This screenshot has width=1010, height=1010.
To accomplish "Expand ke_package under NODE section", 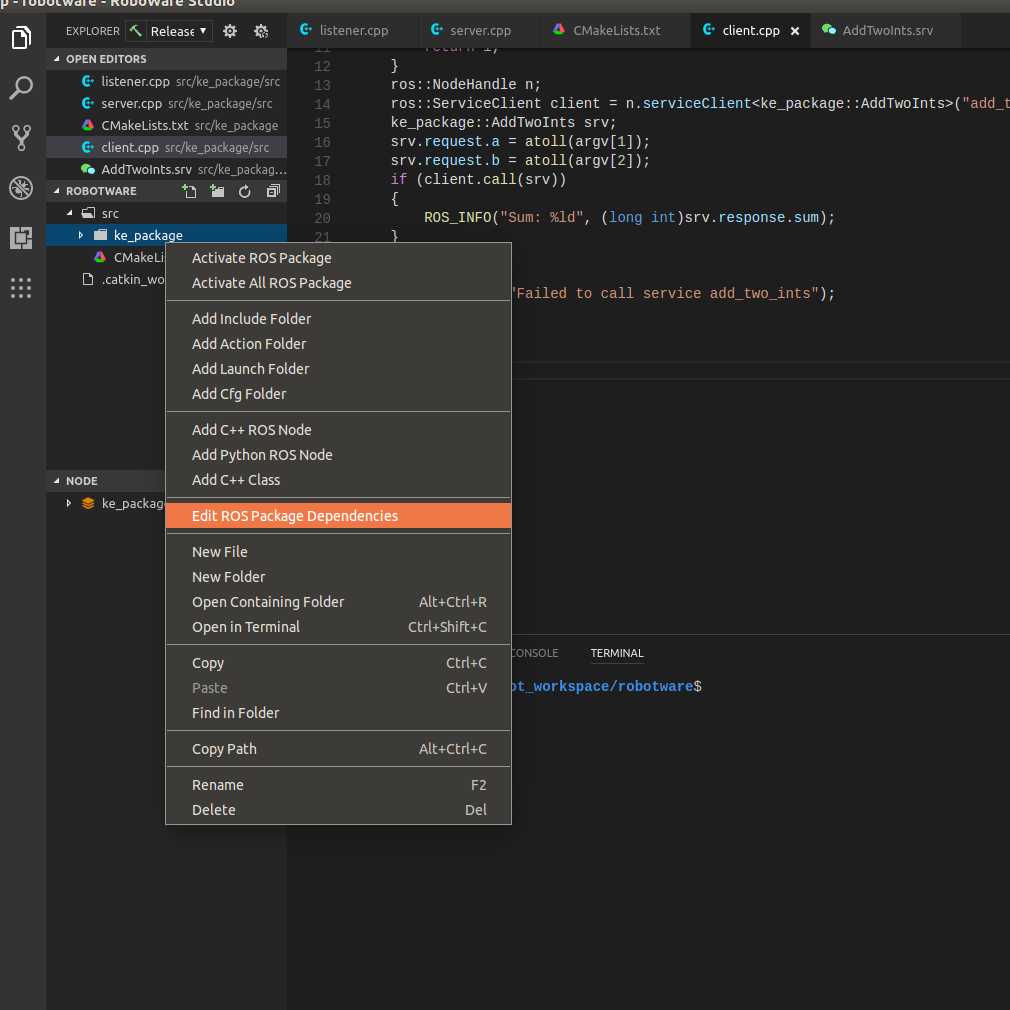I will 69,503.
